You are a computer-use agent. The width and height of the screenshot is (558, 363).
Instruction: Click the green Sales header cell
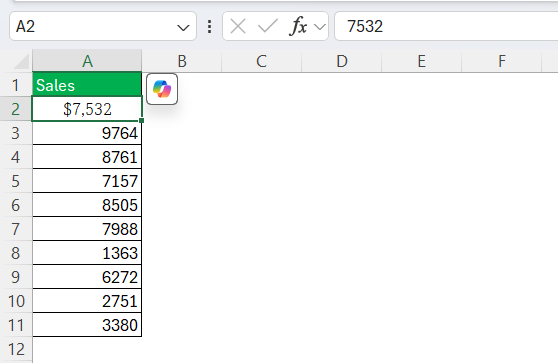(87, 85)
